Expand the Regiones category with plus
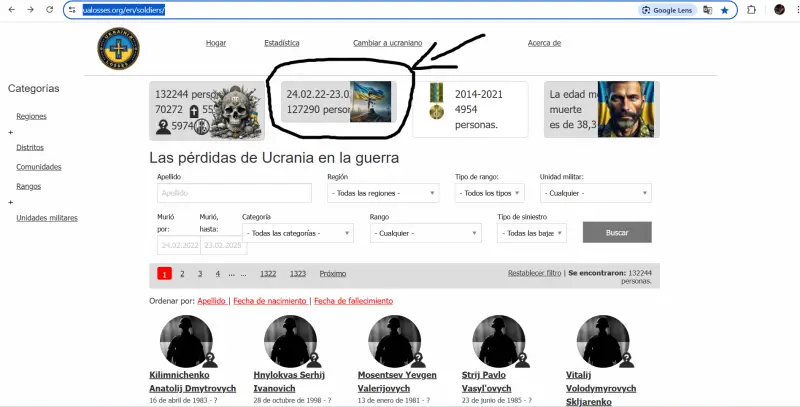 click(x=11, y=132)
